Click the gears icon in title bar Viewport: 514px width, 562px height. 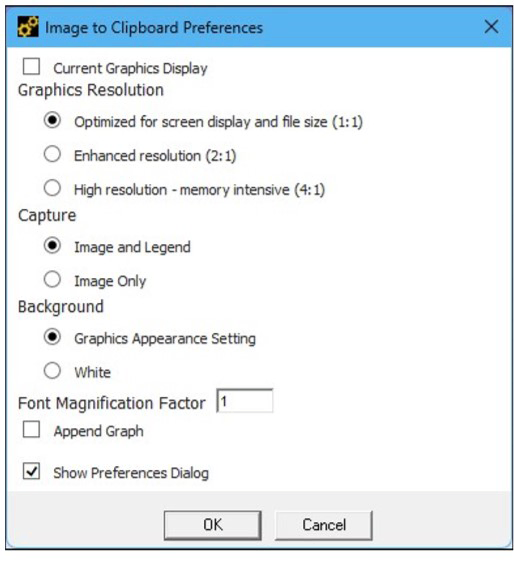pos(28,27)
